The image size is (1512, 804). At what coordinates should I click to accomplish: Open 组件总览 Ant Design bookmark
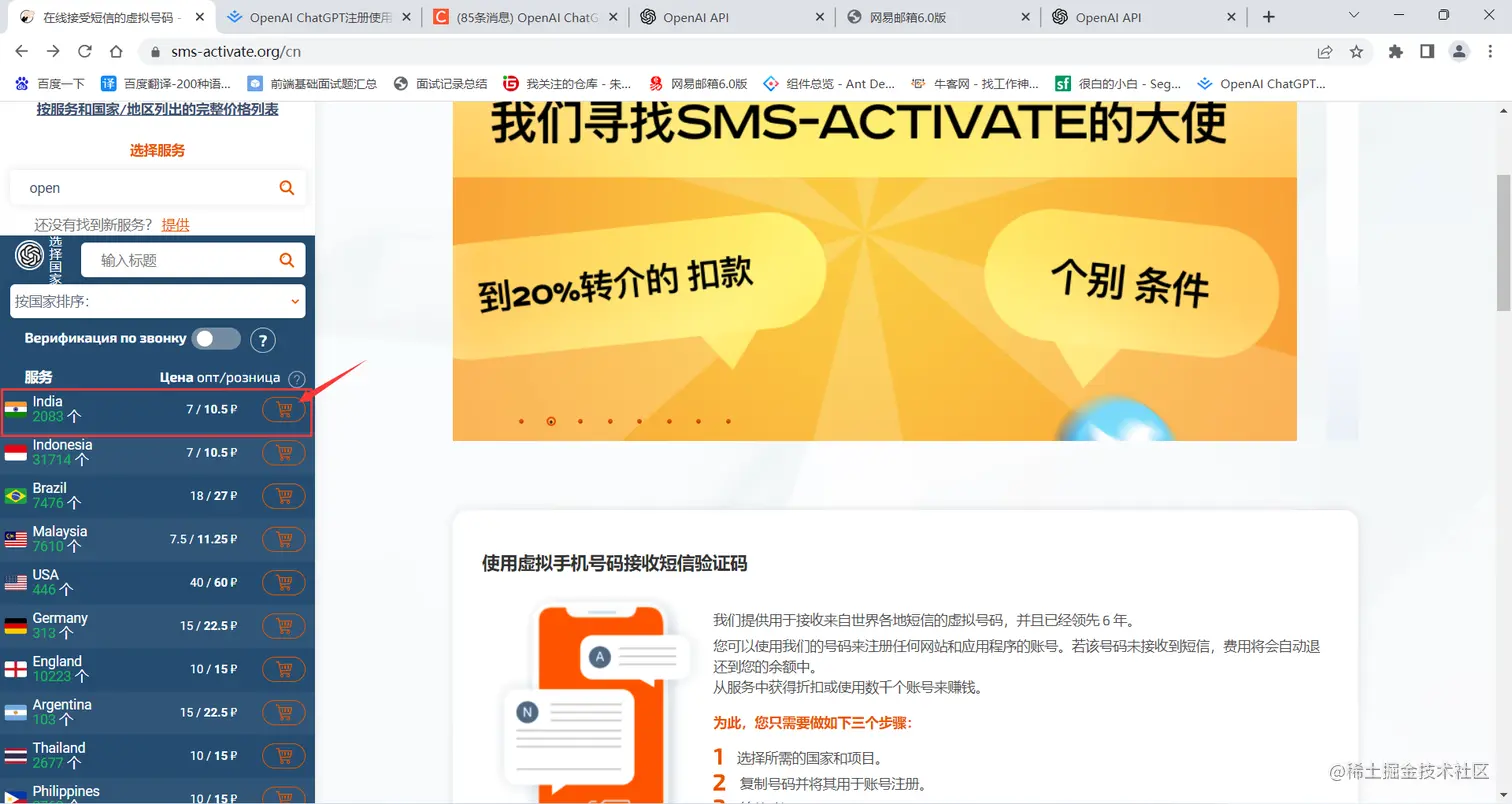pos(830,84)
